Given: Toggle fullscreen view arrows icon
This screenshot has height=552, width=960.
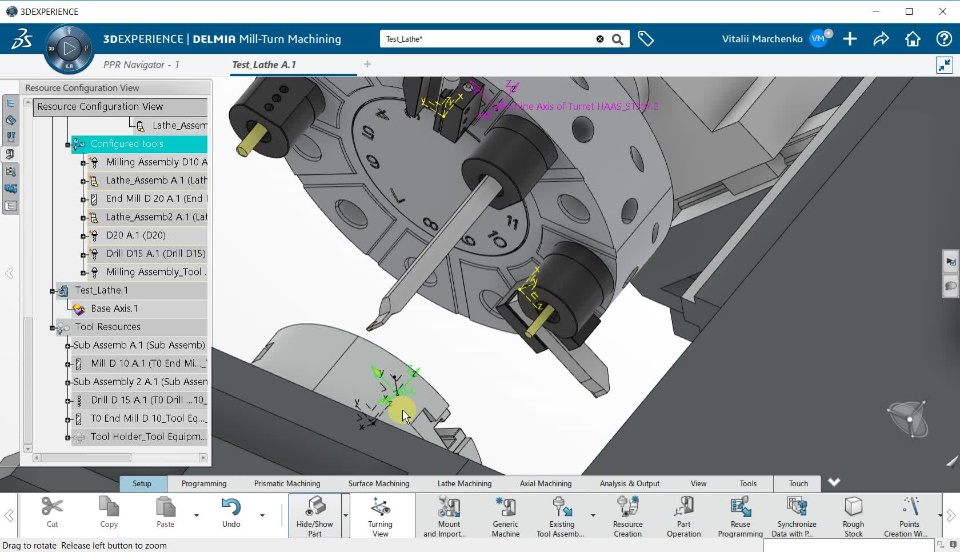Looking at the screenshot, I should pyautogui.click(x=944, y=65).
